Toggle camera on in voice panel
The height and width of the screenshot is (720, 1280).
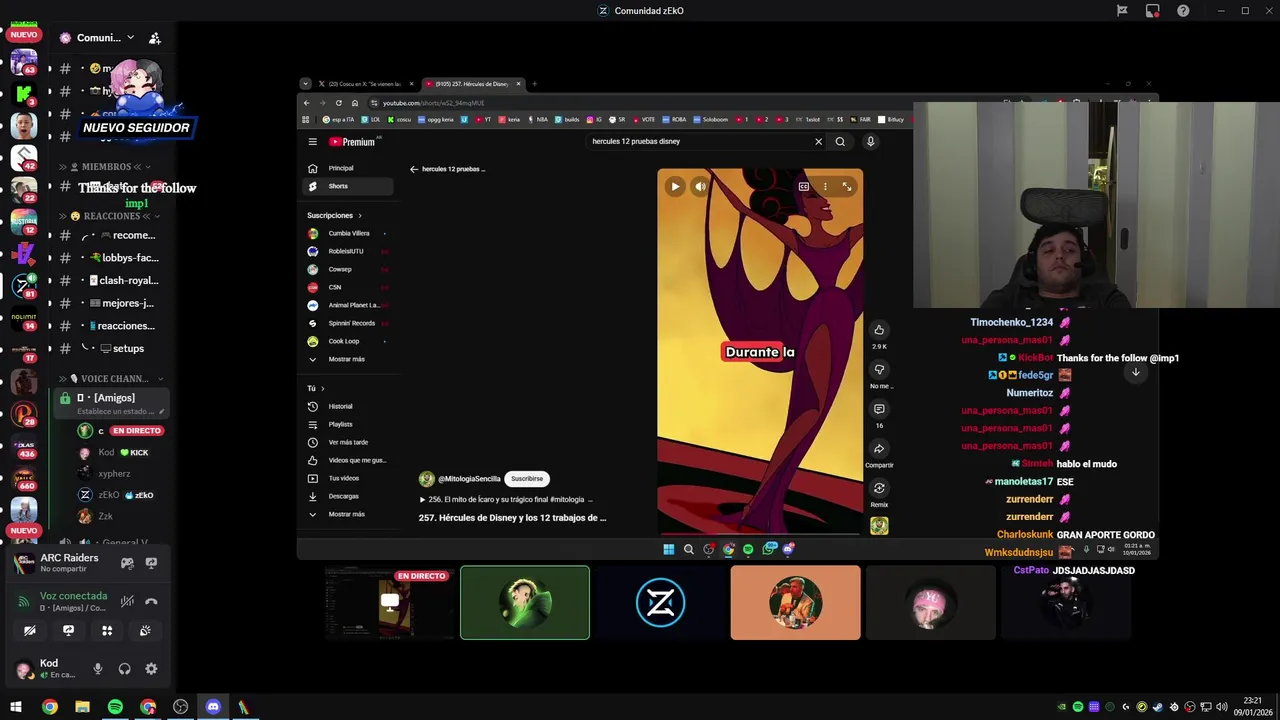pyautogui.click(x=30, y=631)
